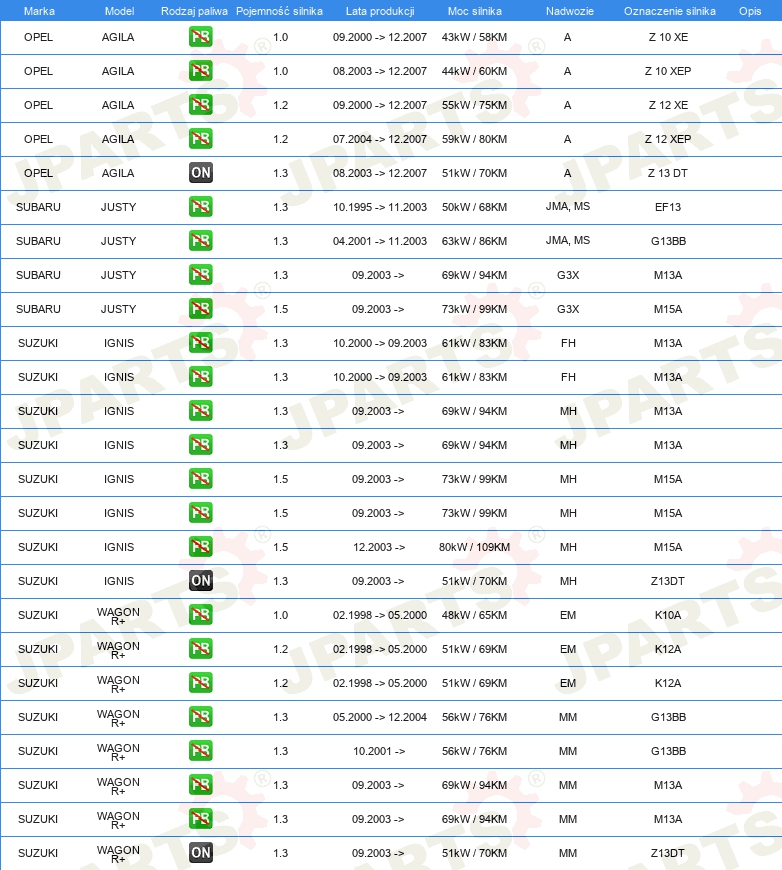Click production dates 02.1998 -> 05.2000 in K10A row
This screenshot has width=782, height=870.
coord(380,615)
